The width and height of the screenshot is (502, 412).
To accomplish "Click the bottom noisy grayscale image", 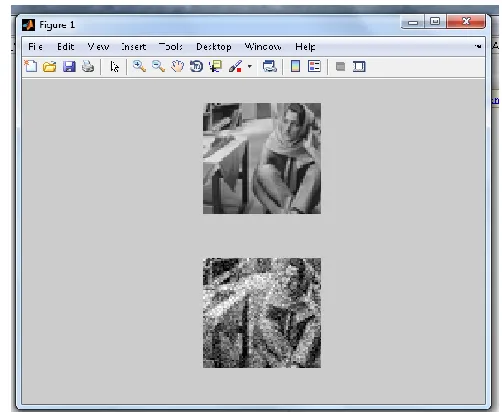I will click(x=262, y=313).
